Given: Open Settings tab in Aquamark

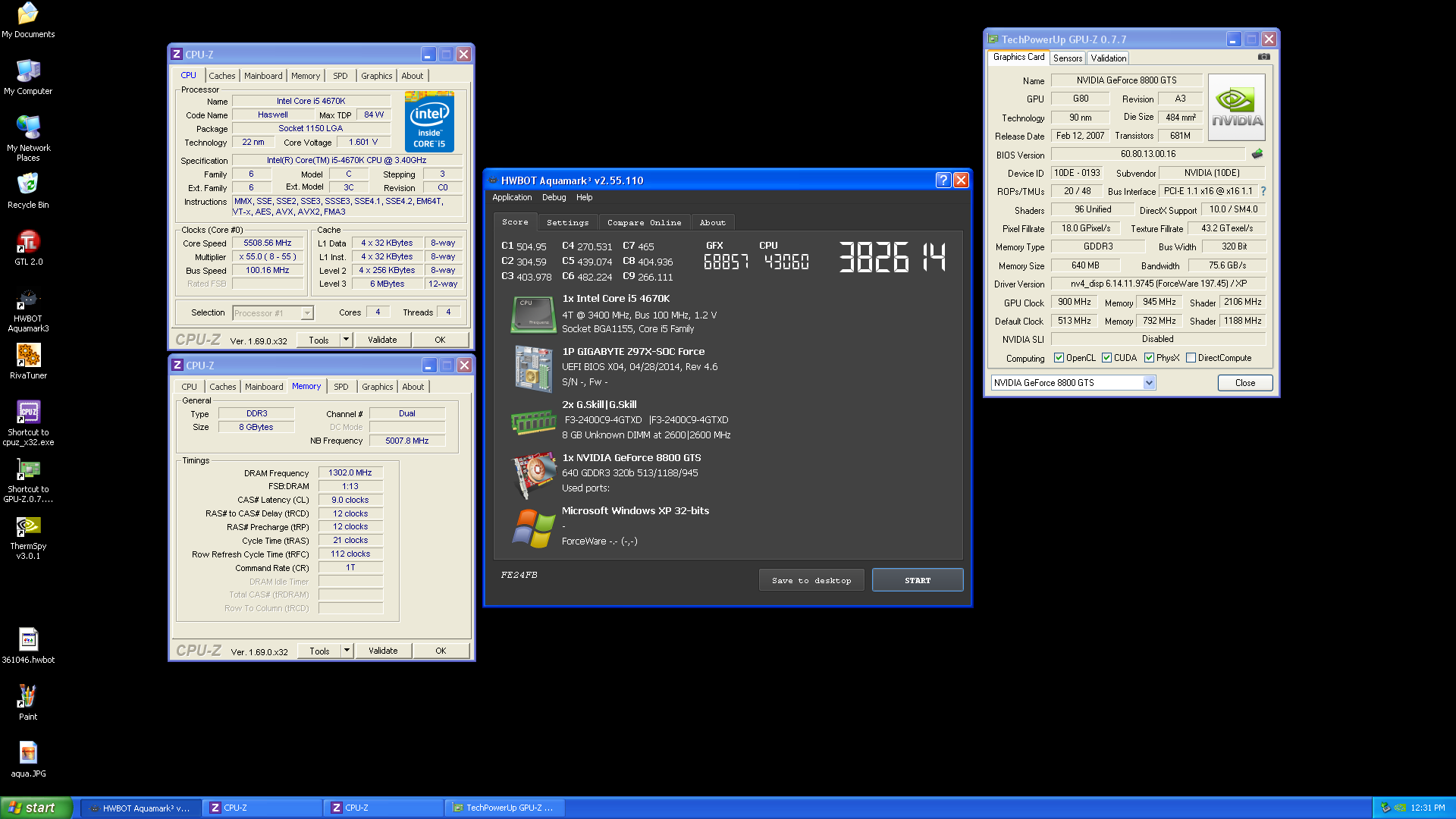Looking at the screenshot, I should (568, 222).
